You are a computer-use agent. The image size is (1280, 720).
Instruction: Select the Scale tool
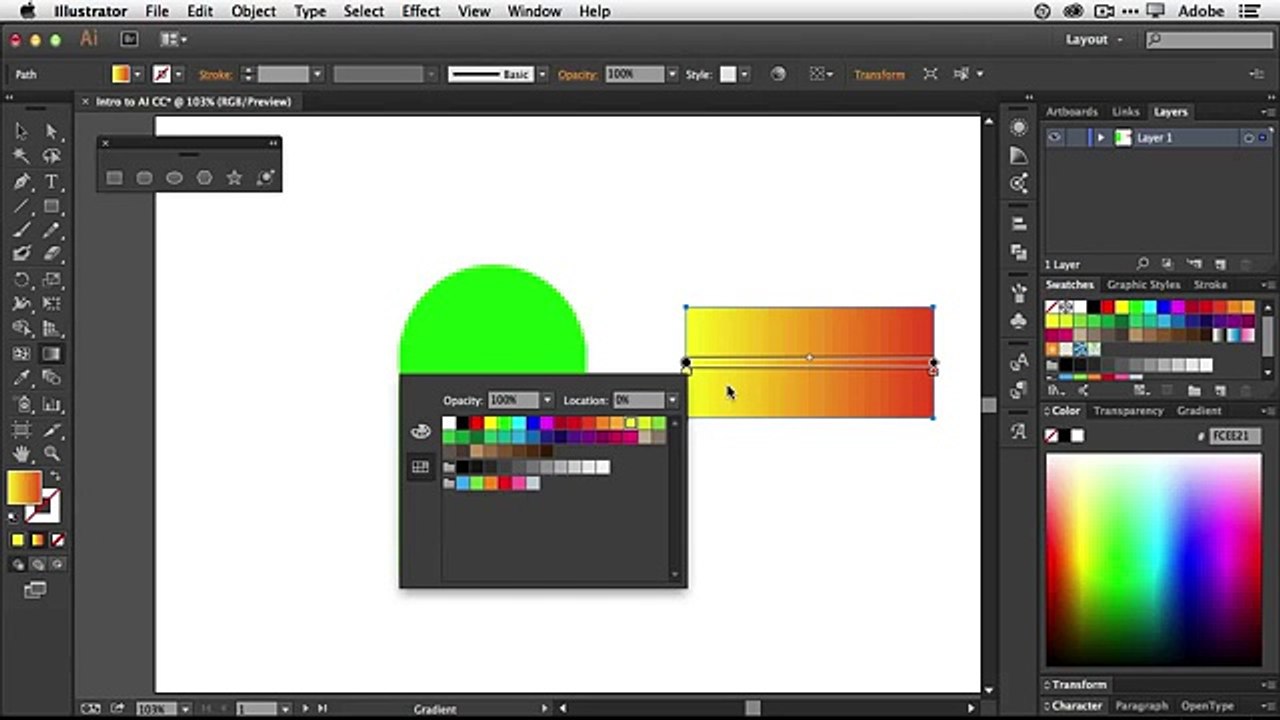point(52,280)
